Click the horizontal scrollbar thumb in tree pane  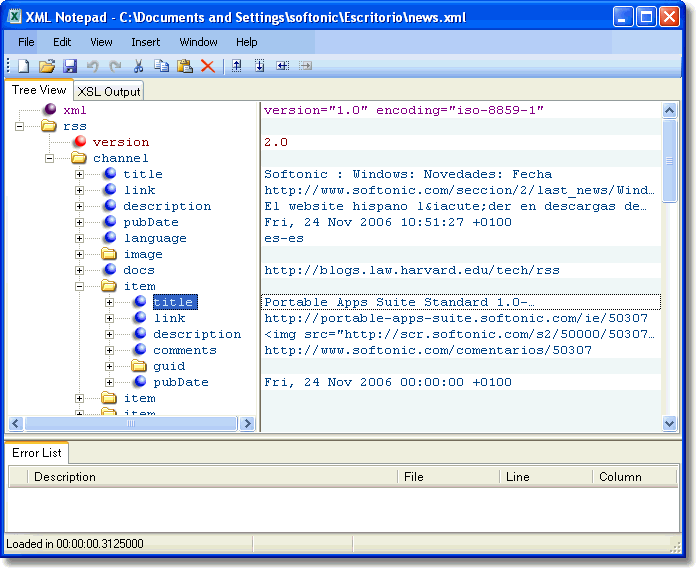tap(131, 423)
